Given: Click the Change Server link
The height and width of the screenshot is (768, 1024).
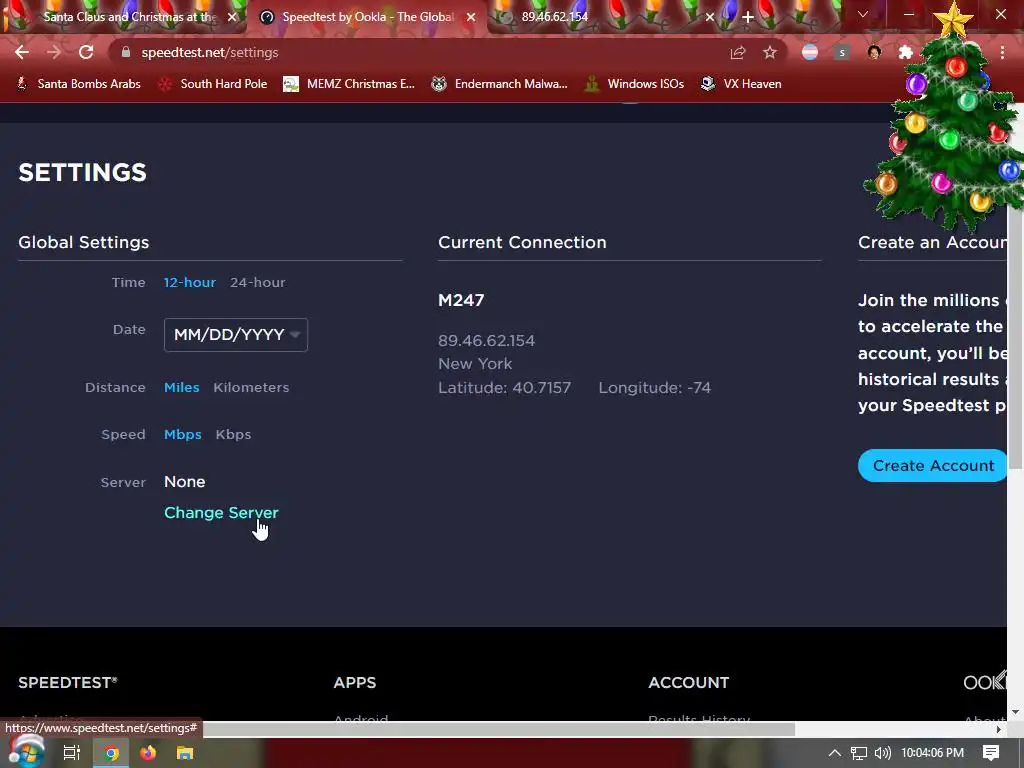Looking at the screenshot, I should tap(221, 513).
